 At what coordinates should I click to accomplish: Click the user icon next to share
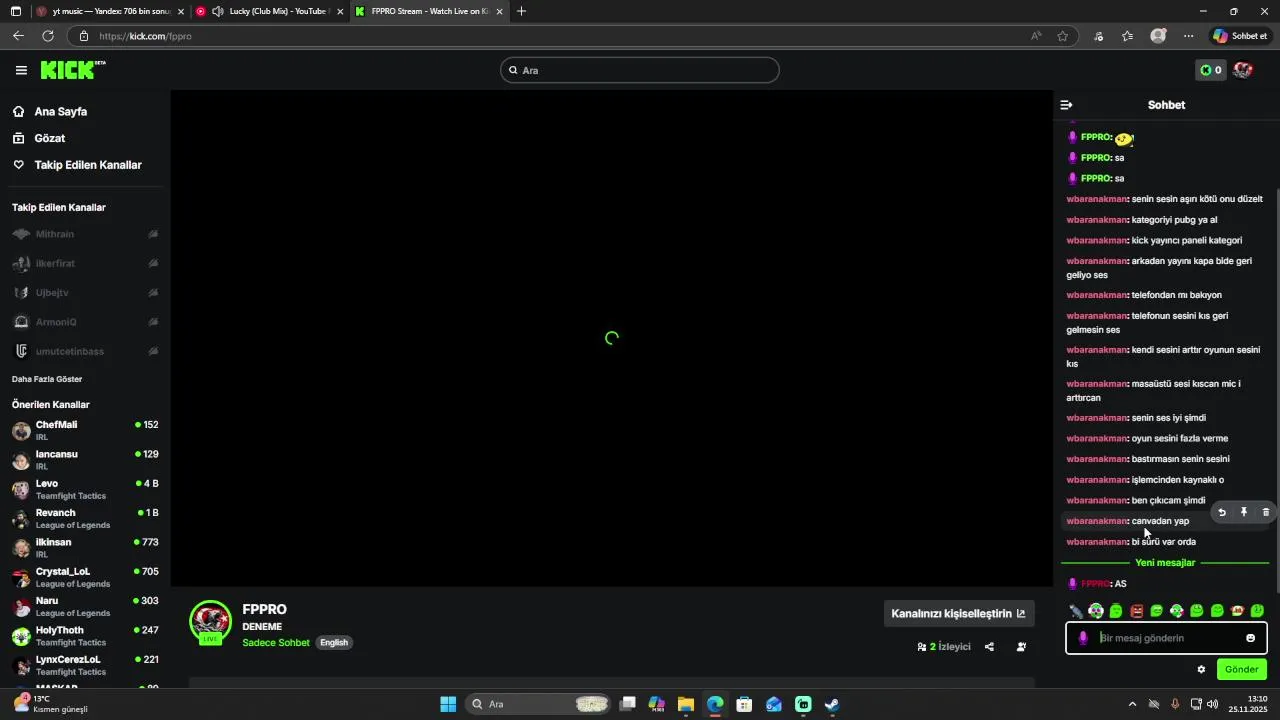point(1021,647)
